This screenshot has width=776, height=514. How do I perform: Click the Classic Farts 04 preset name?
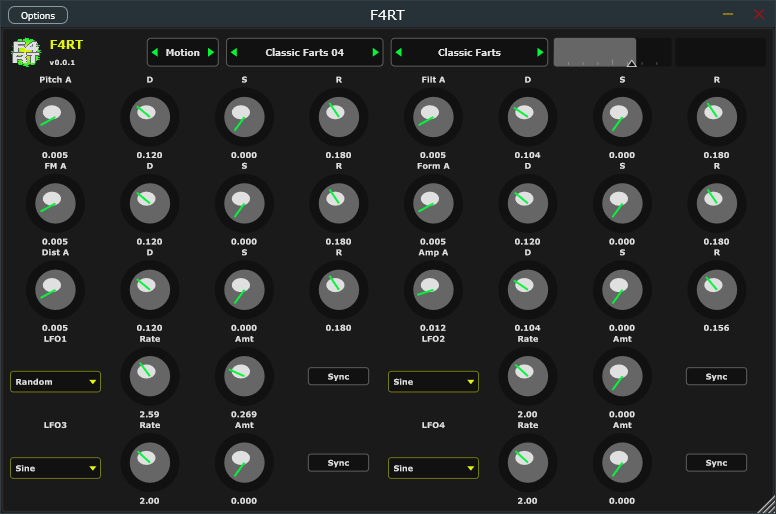304,52
